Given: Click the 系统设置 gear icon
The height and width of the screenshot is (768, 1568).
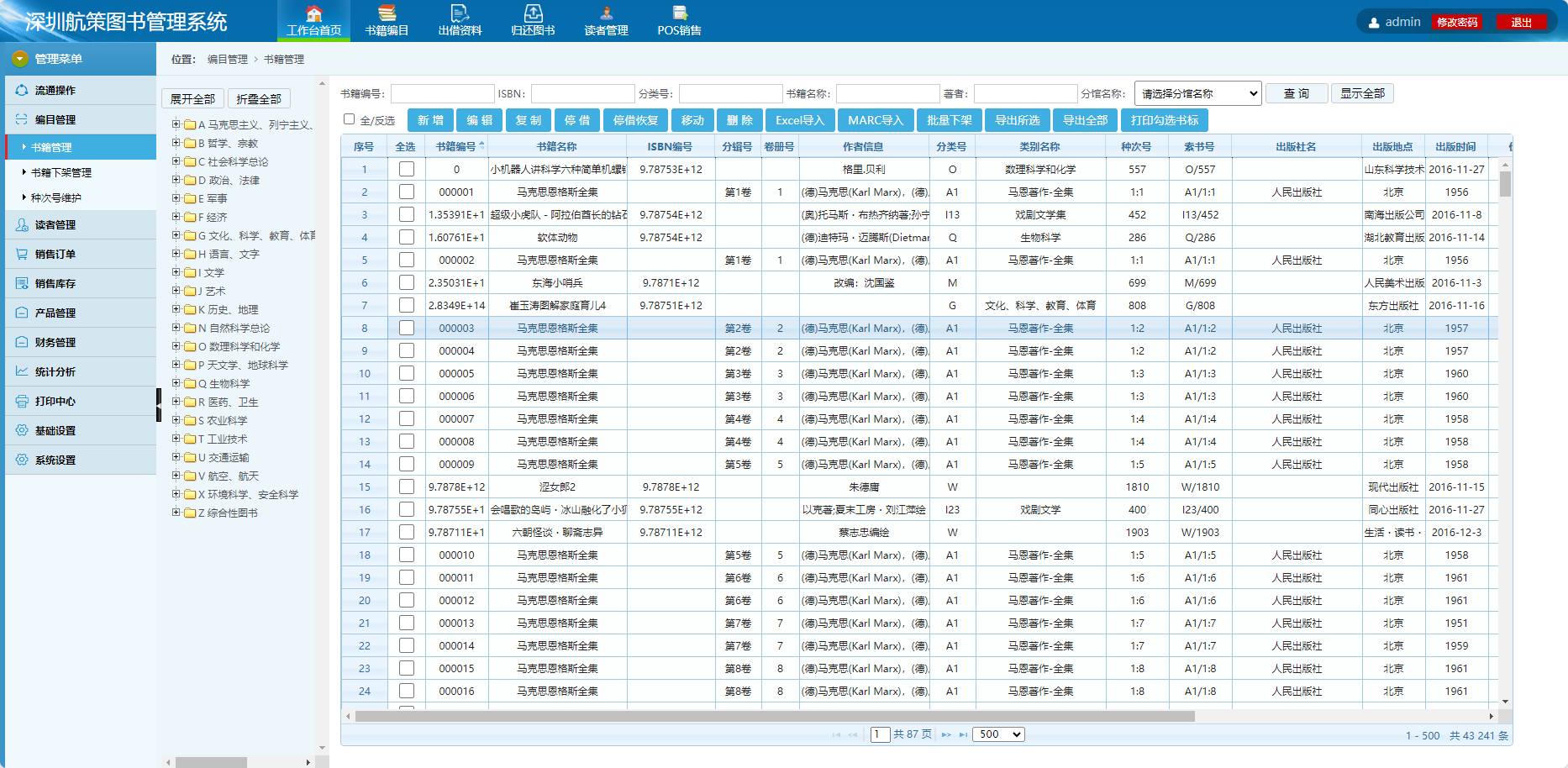Looking at the screenshot, I should point(21,460).
